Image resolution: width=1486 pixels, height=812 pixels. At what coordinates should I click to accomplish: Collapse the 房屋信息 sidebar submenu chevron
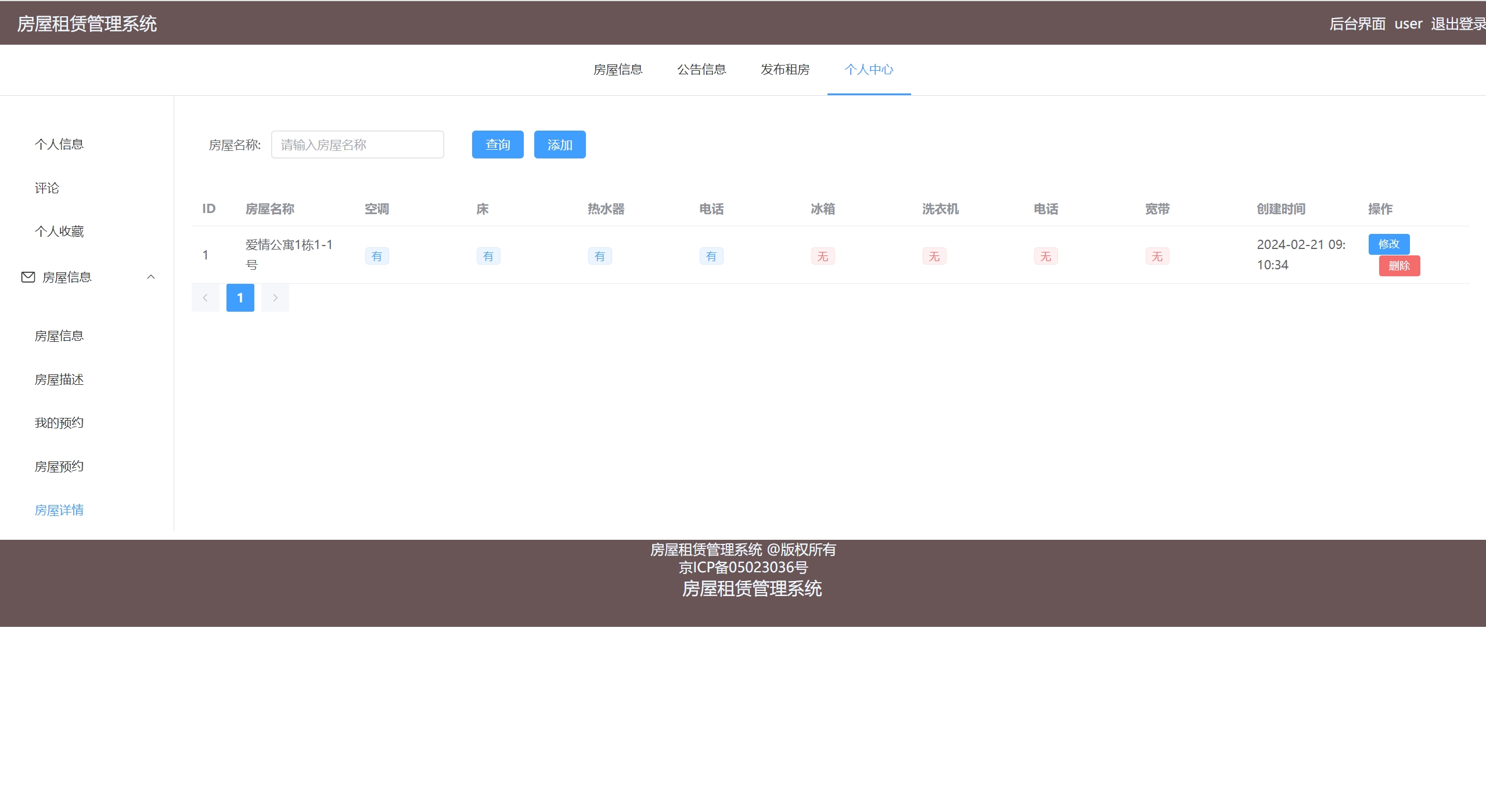pyautogui.click(x=151, y=277)
